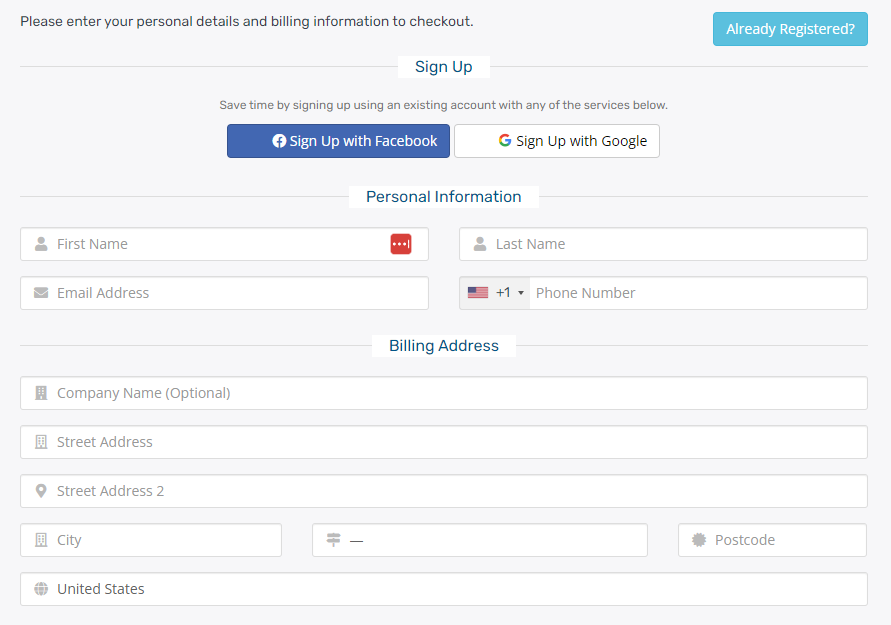Click the Facebook logo on the blue button

[278, 141]
